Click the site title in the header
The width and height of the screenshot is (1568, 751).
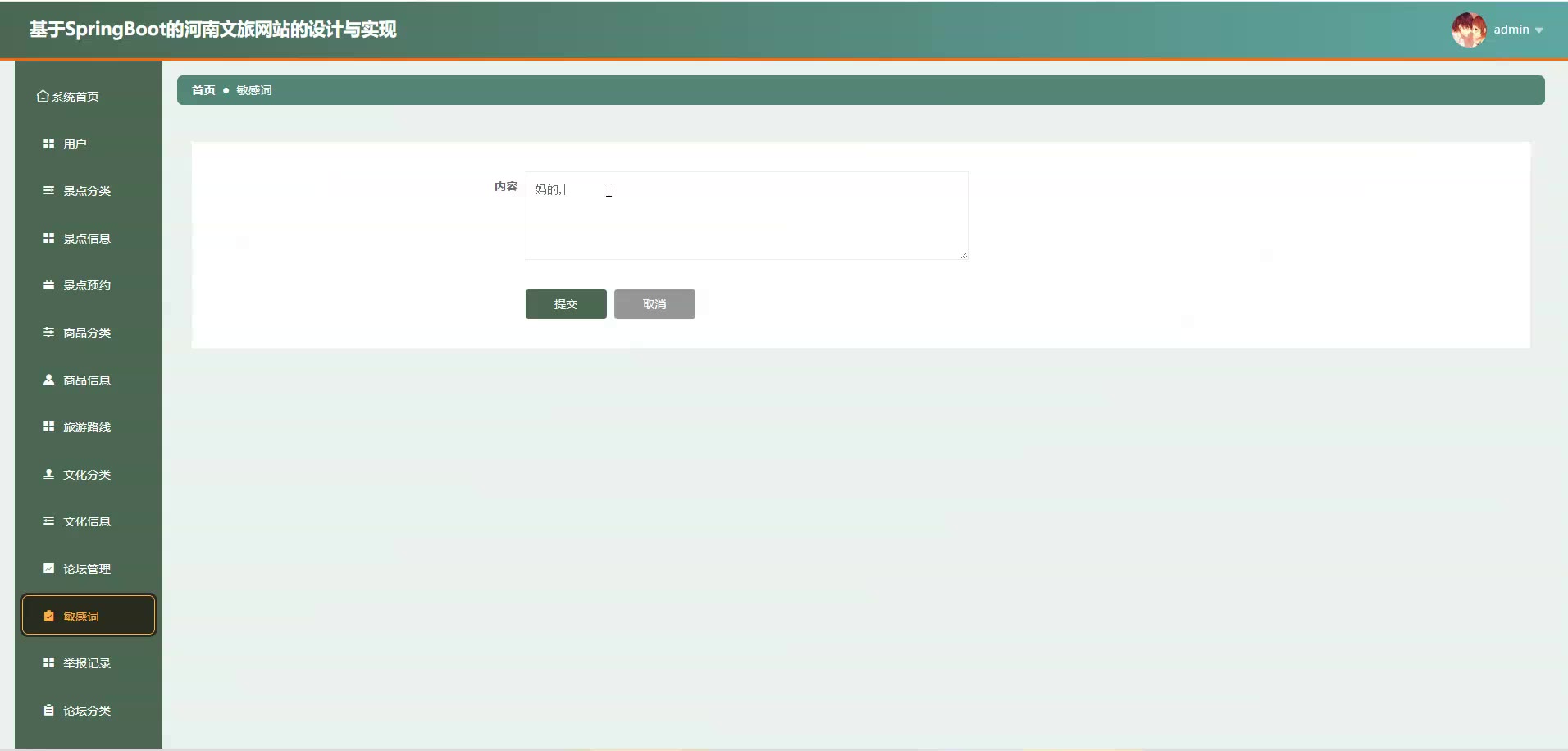coord(213,30)
